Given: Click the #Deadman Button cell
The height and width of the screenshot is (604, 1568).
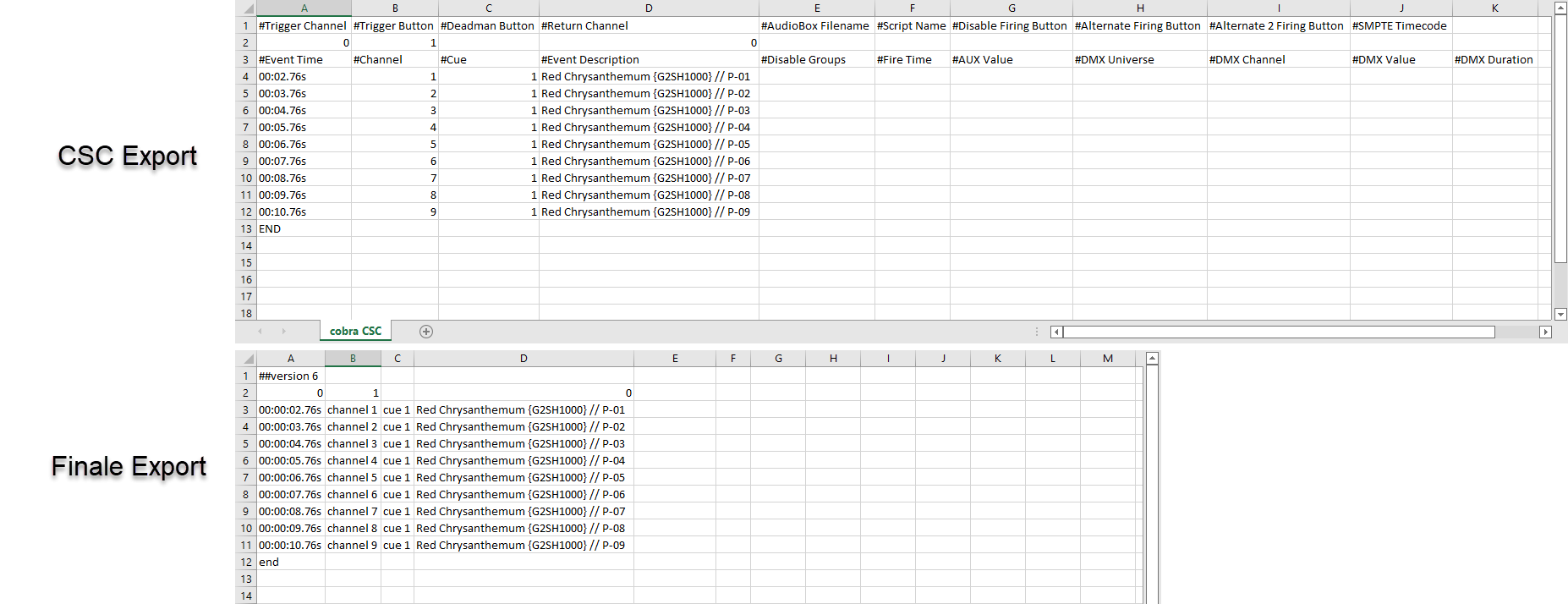Looking at the screenshot, I should point(489,26).
